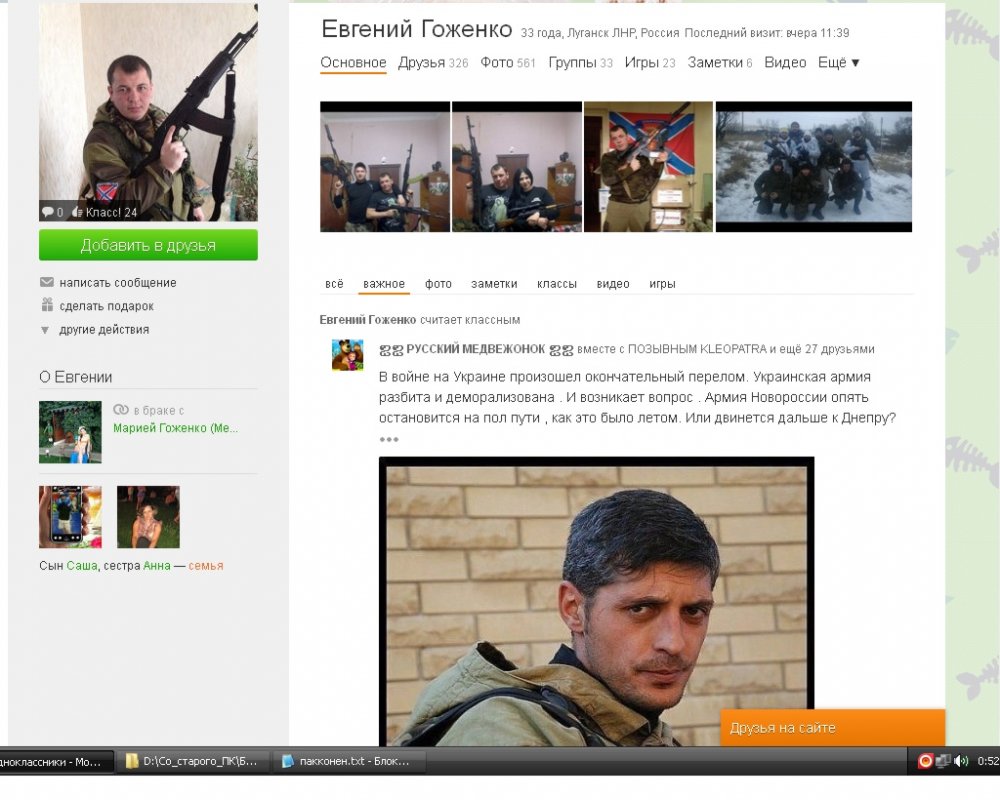Open fourth group photo in snow
The height and width of the screenshot is (800, 1000).
point(814,167)
